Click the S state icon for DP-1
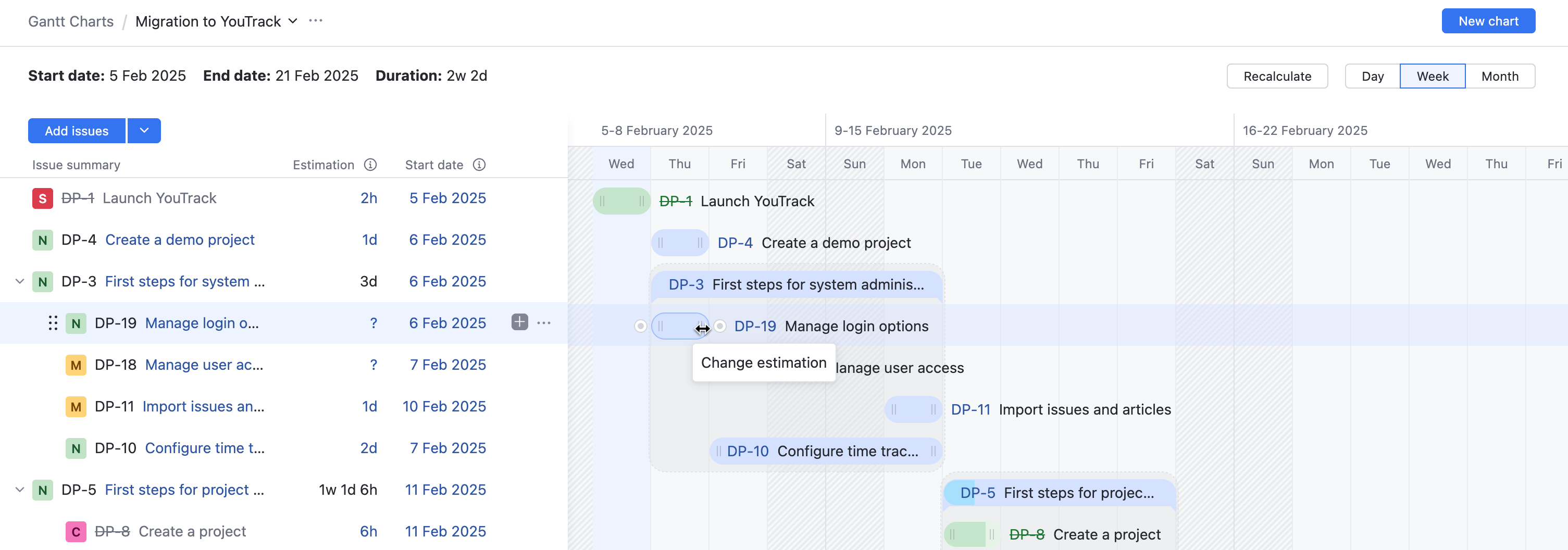The width and height of the screenshot is (1568, 550). click(x=42, y=198)
